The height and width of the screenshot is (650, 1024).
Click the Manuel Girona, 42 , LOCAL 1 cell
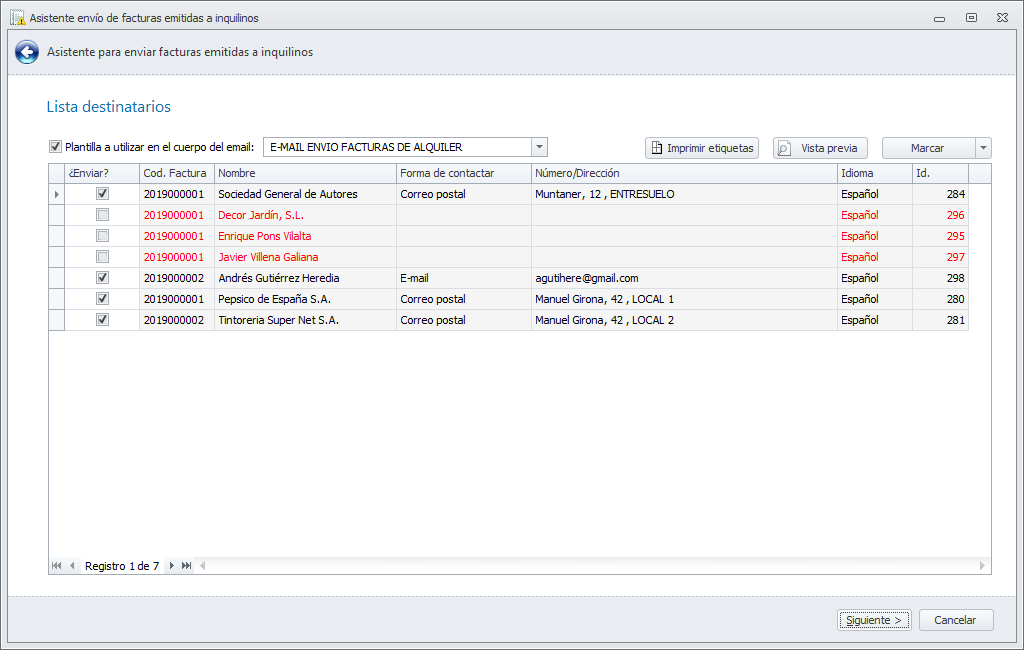684,299
